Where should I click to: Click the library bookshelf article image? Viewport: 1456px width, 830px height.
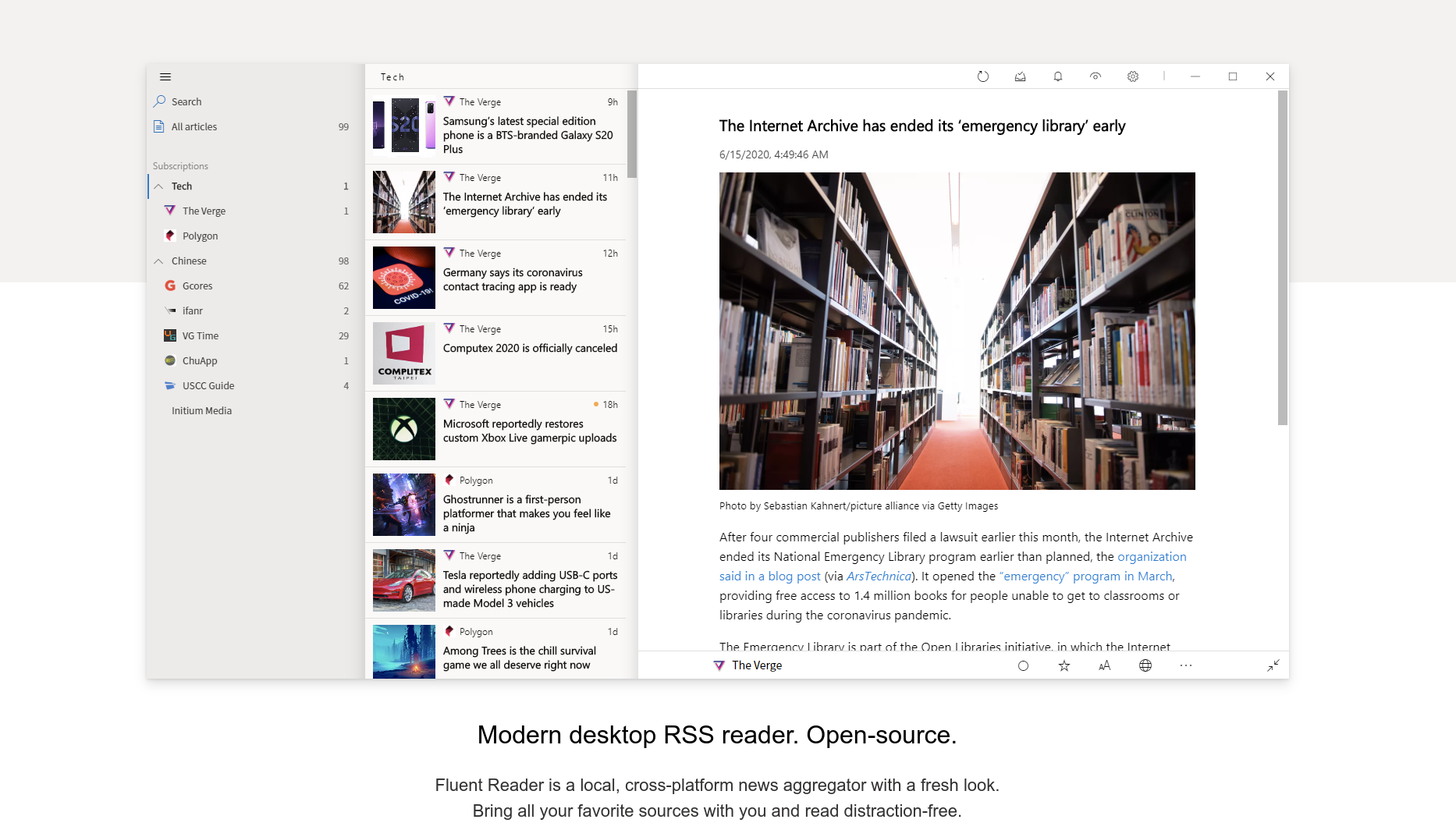tap(957, 331)
